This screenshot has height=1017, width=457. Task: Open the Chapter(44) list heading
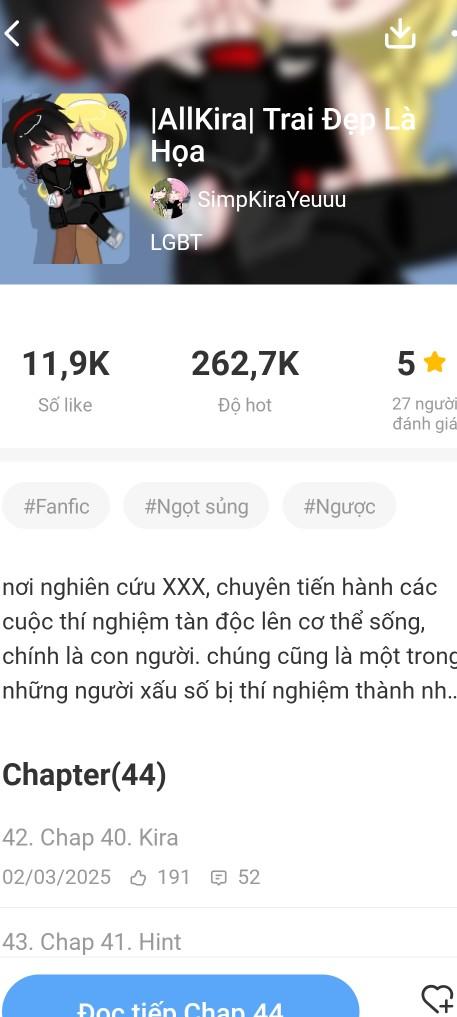click(x=84, y=775)
